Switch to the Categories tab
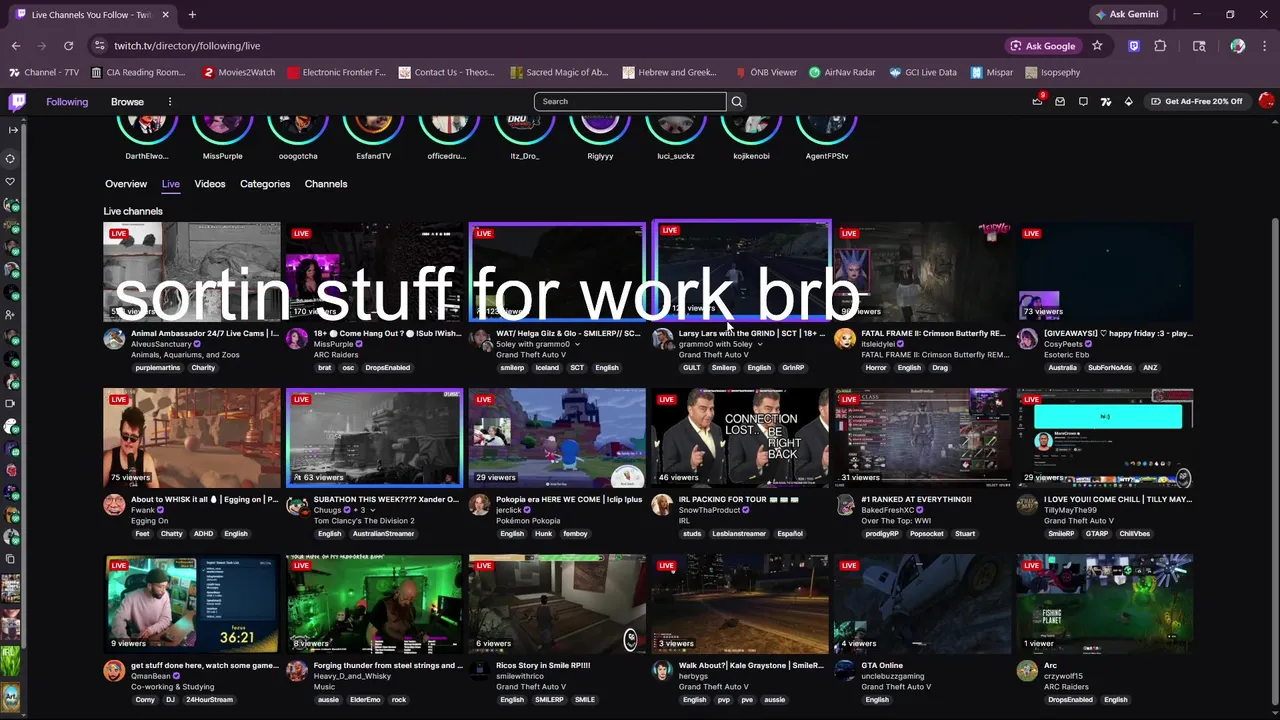1280x720 pixels. [265, 184]
